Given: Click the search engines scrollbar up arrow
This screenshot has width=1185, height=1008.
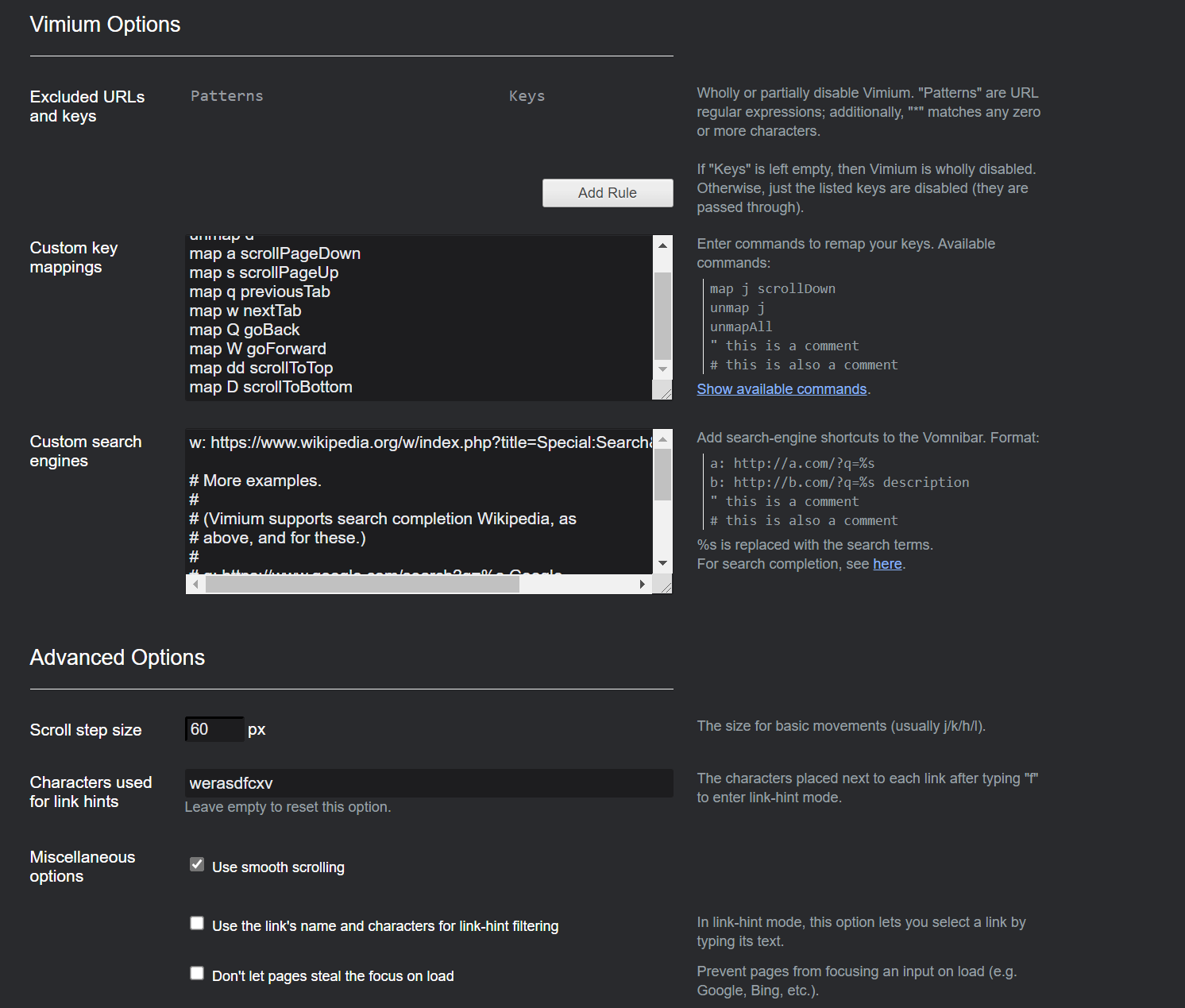Looking at the screenshot, I should (662, 439).
